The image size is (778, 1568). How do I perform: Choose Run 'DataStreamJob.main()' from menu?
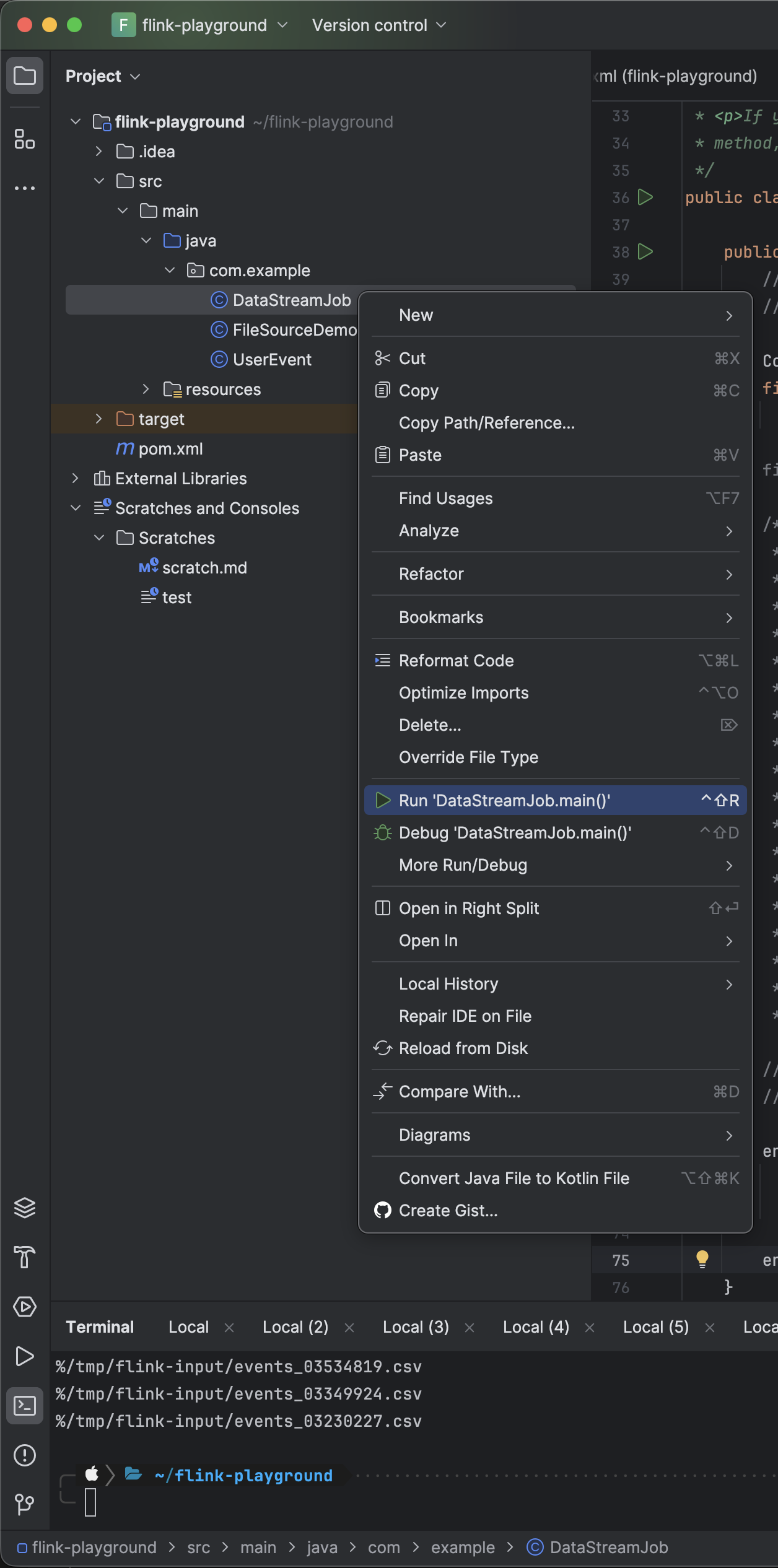556,801
